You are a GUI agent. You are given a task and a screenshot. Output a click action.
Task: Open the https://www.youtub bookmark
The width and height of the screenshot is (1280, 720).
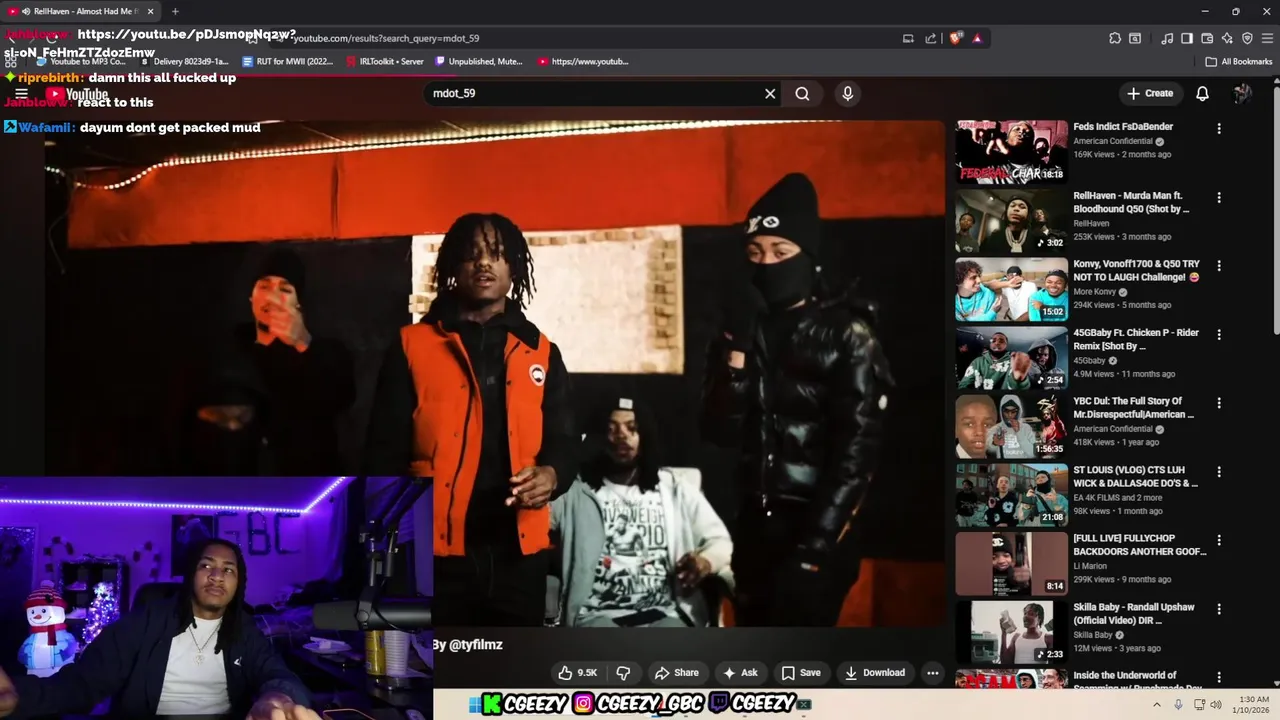pyautogui.click(x=583, y=61)
